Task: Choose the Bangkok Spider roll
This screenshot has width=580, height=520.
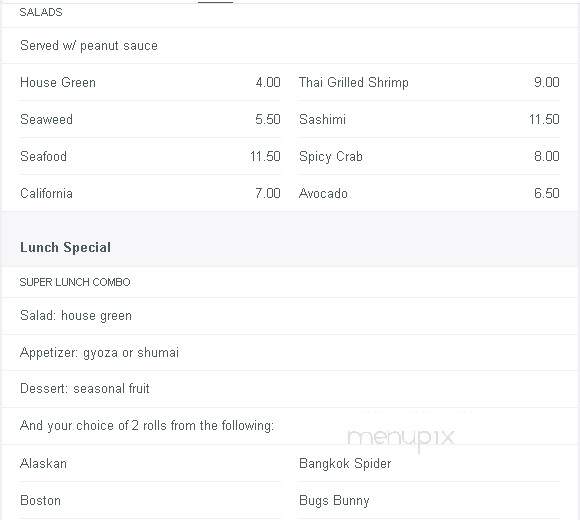Action: coord(428,463)
